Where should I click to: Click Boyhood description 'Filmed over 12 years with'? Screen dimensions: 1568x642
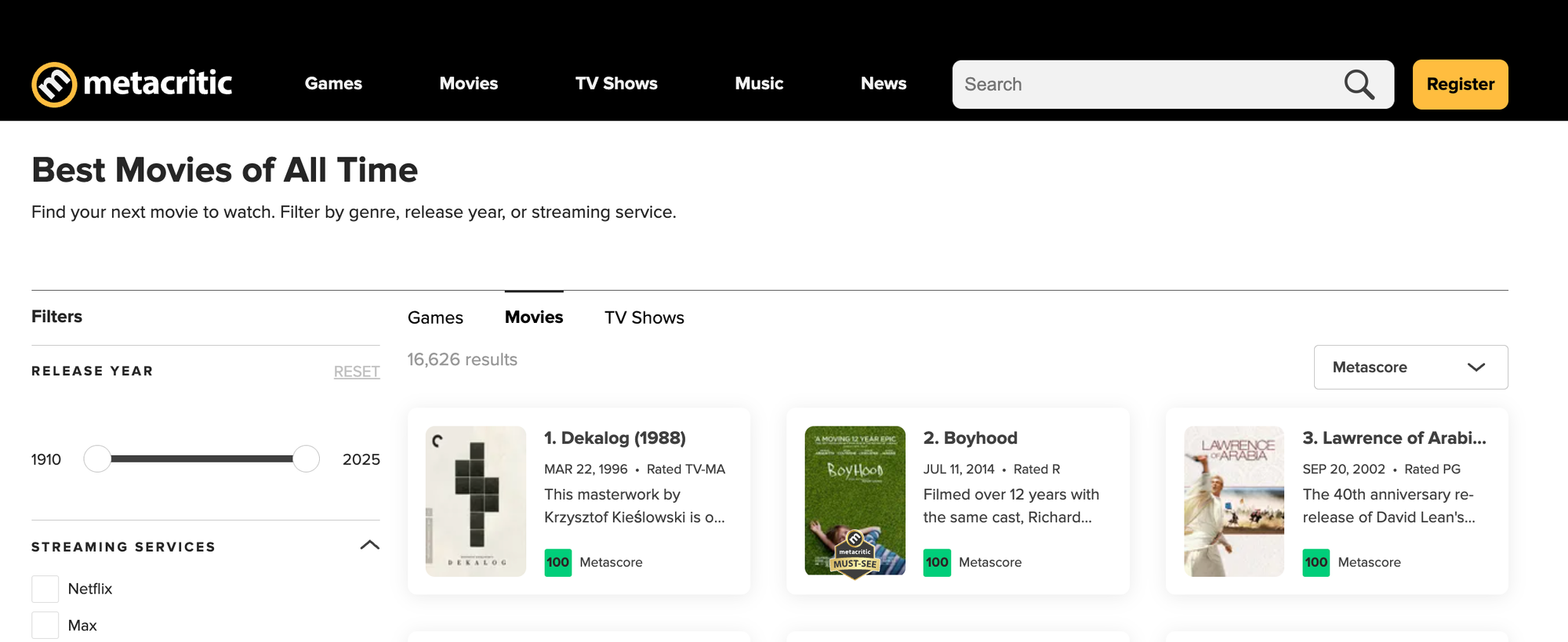[x=1011, y=495]
